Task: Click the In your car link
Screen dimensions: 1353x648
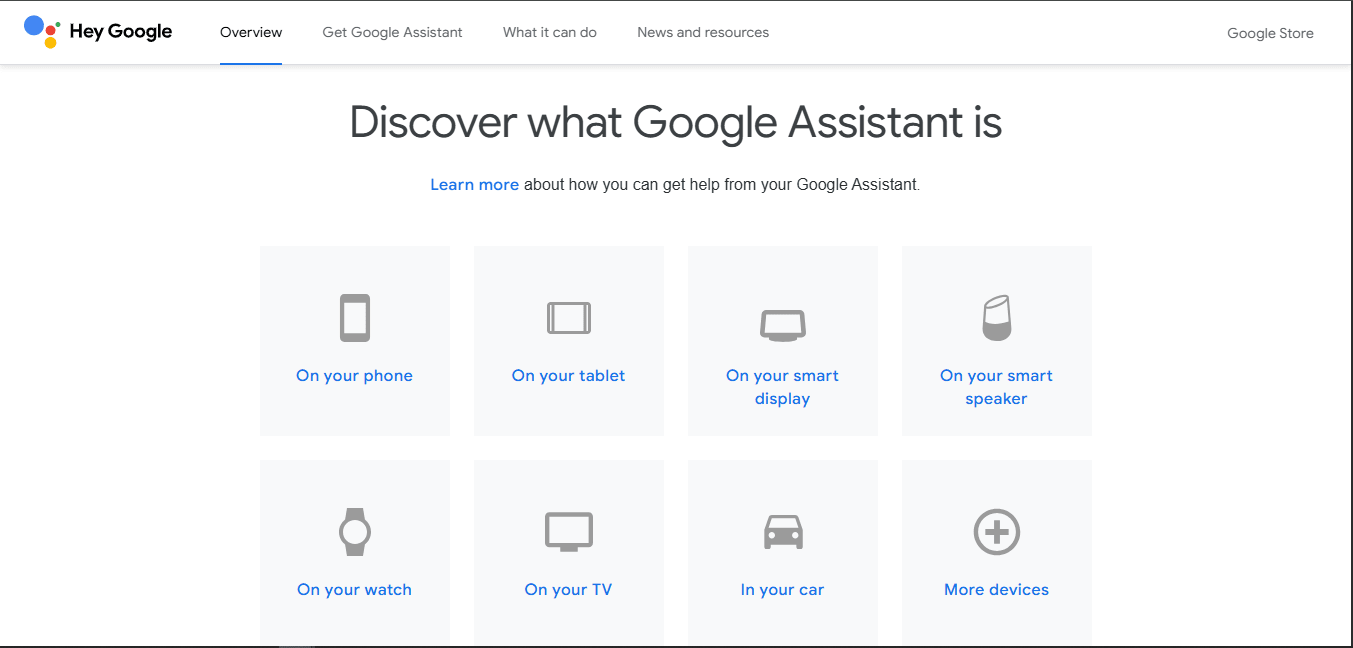Action: [x=782, y=589]
